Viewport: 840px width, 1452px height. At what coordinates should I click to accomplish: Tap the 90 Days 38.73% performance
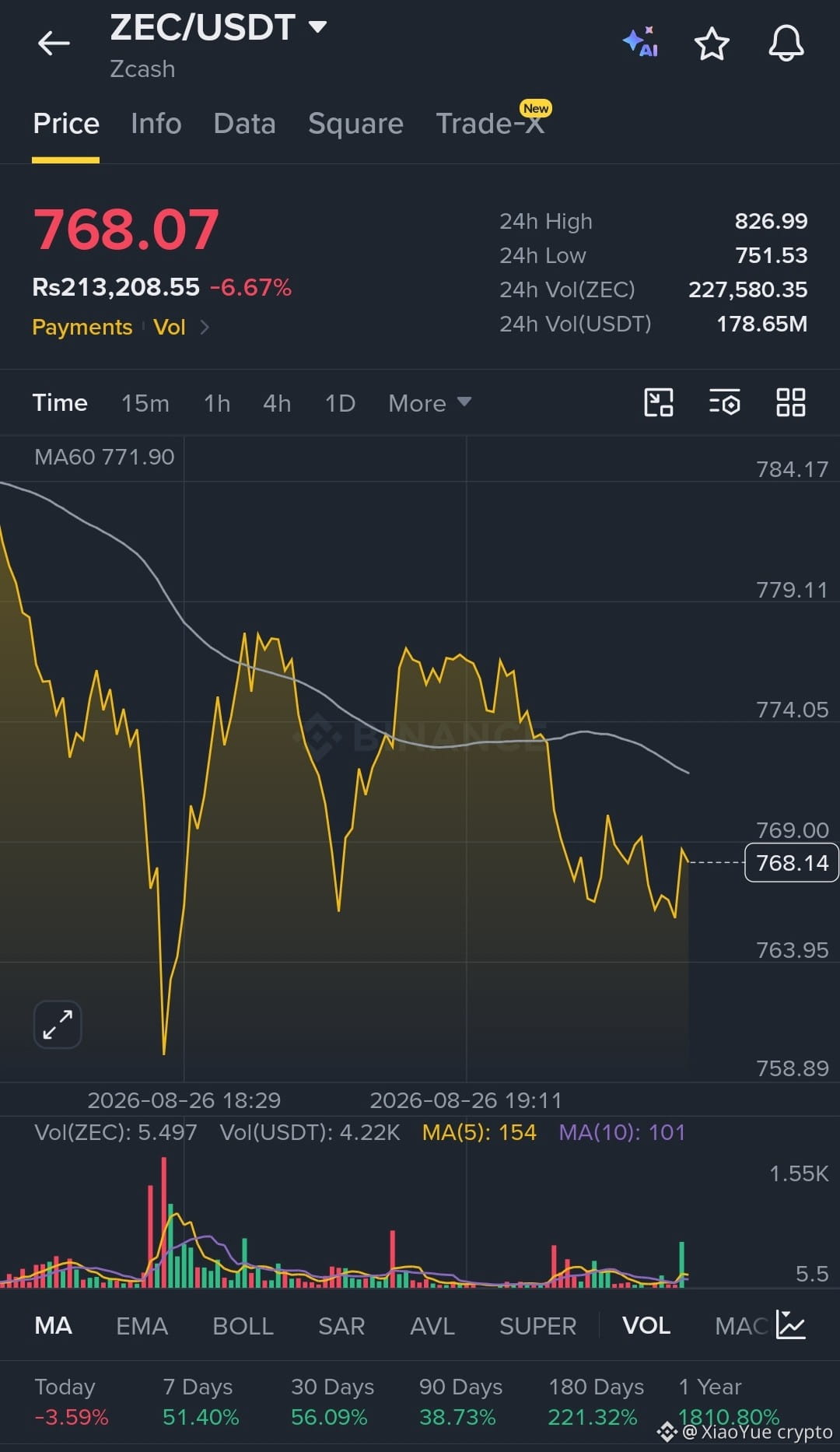click(460, 1401)
